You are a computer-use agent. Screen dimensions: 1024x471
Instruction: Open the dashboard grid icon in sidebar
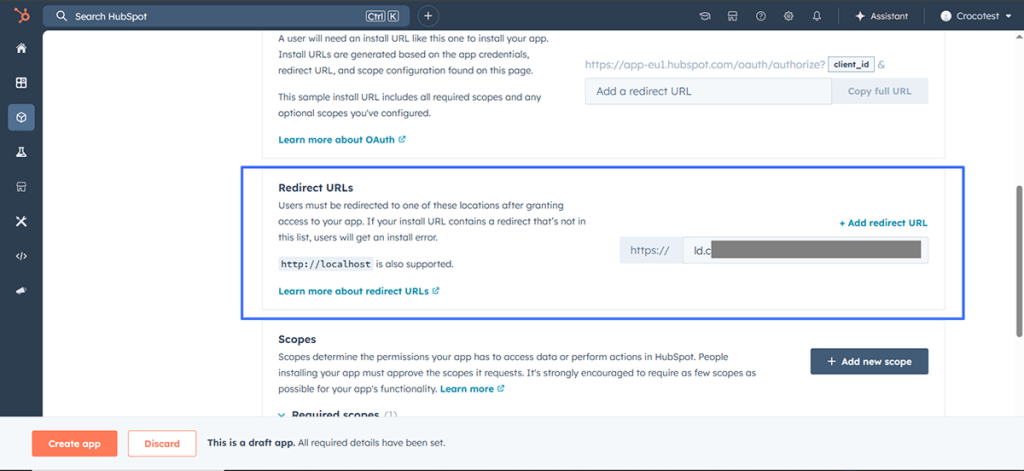point(21,83)
